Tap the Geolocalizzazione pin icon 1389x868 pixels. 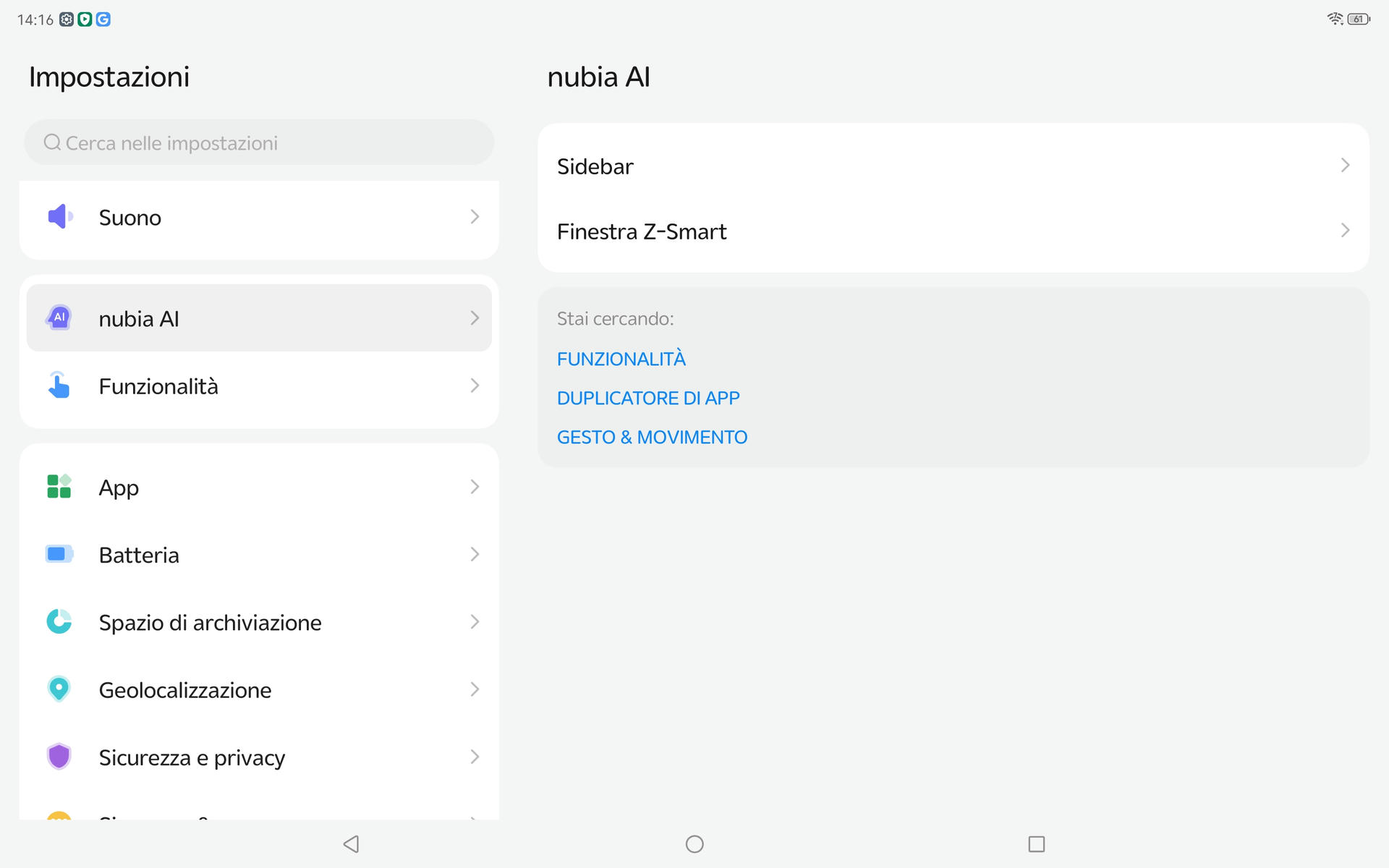pyautogui.click(x=59, y=689)
